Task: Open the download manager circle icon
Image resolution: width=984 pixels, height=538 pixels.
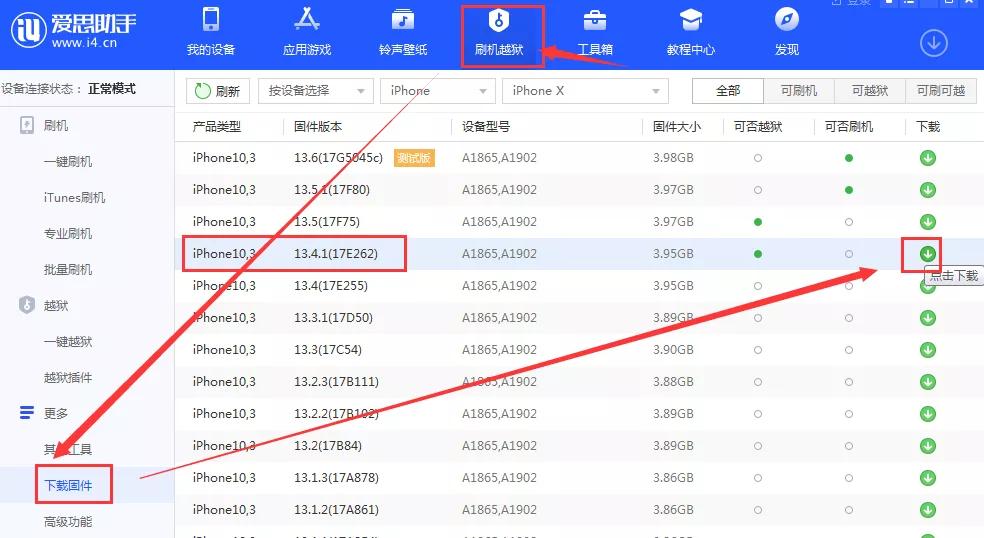Action: [934, 43]
